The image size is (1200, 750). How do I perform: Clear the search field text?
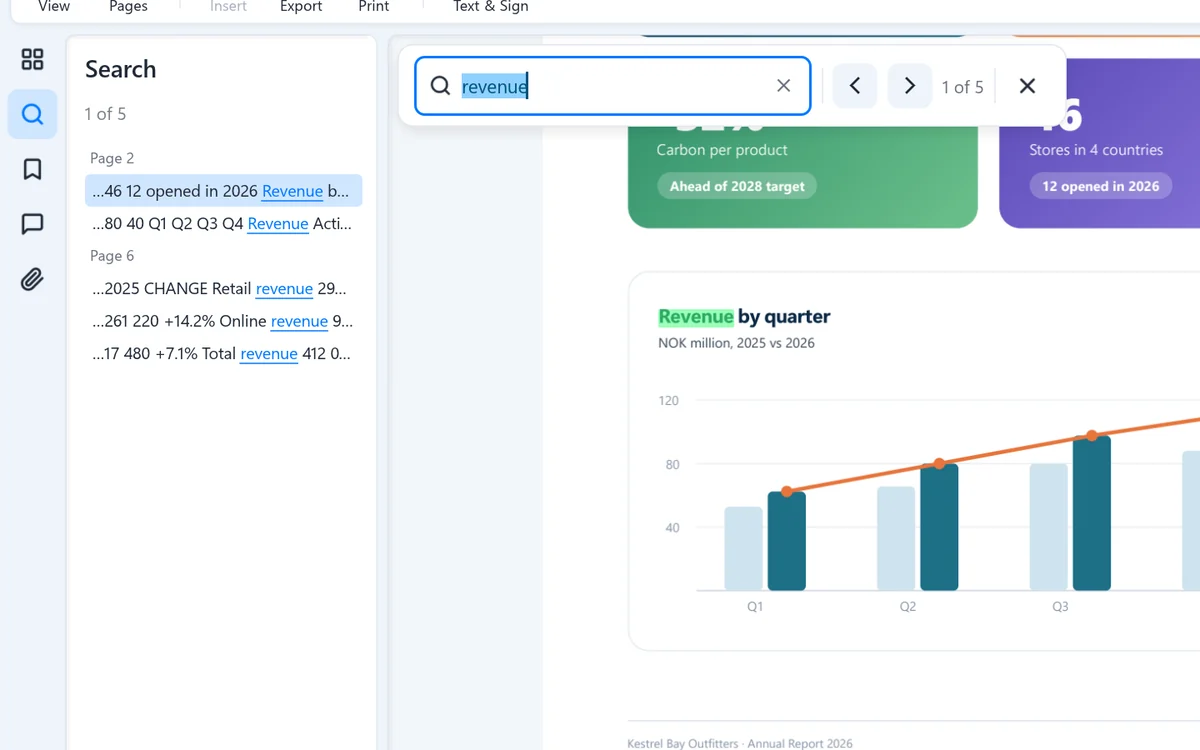(x=784, y=86)
